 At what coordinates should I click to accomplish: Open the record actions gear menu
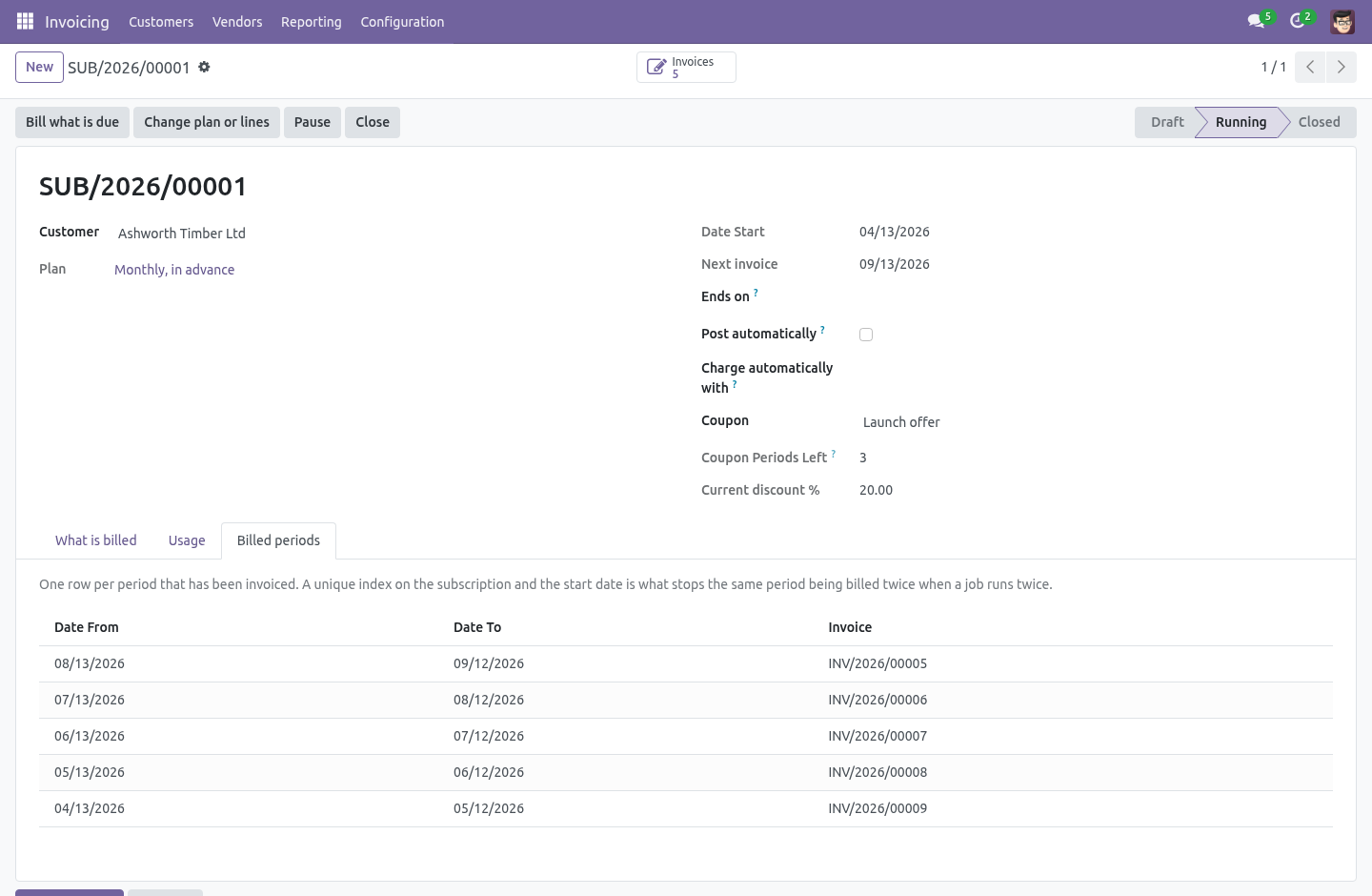204,67
